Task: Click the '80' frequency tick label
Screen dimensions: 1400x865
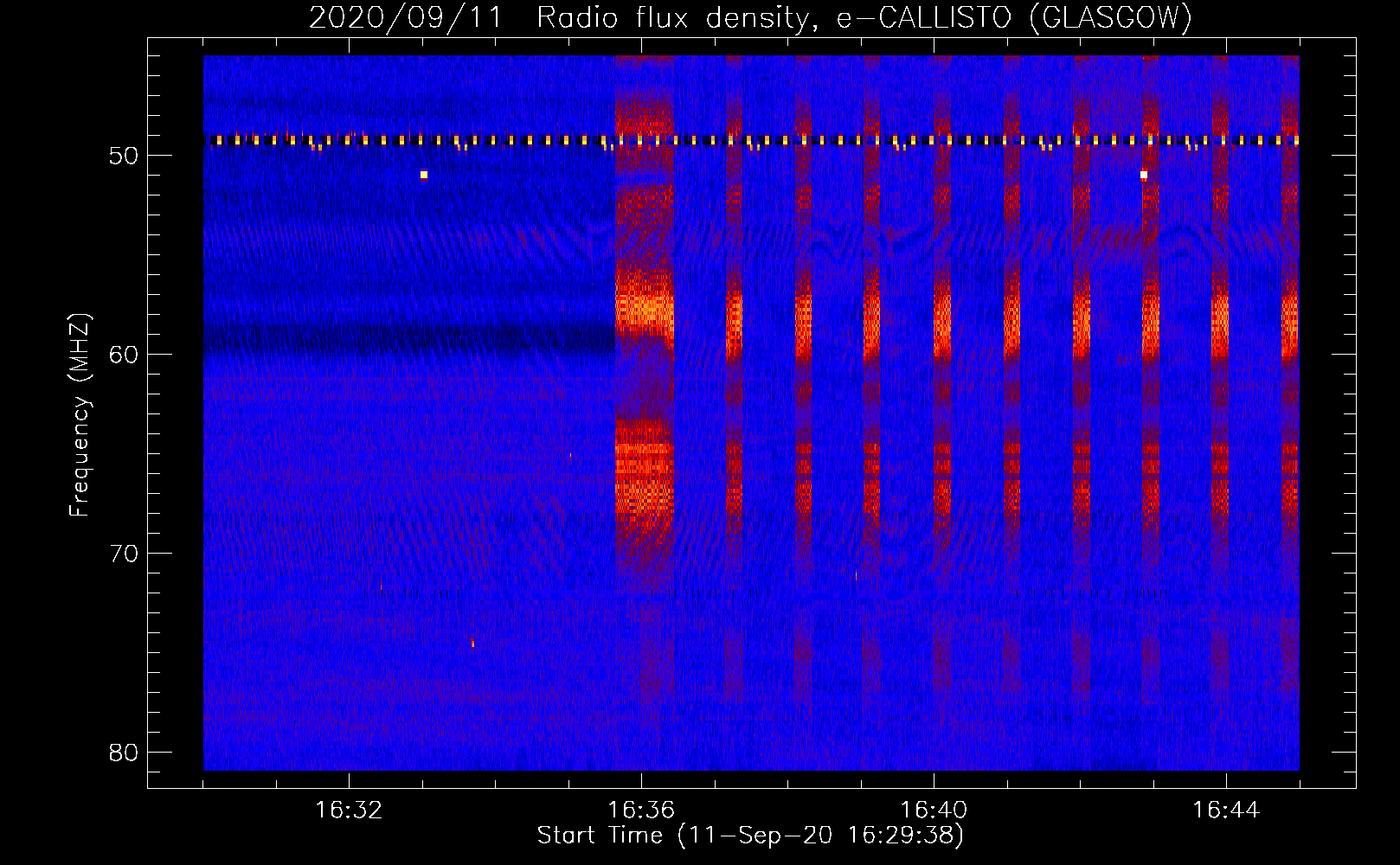Action: pyautogui.click(x=125, y=752)
